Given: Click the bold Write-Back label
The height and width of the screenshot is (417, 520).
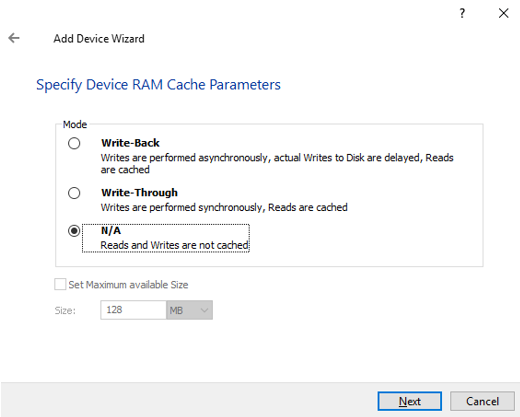Looking at the screenshot, I should pos(130,143).
